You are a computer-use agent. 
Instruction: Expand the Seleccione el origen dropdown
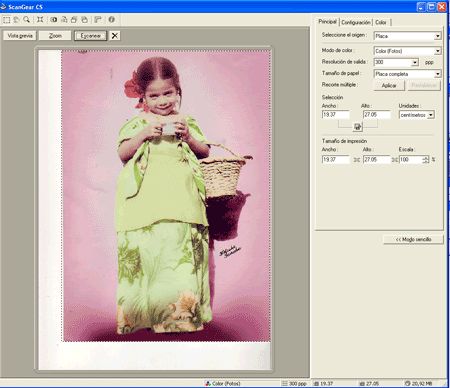(437, 36)
